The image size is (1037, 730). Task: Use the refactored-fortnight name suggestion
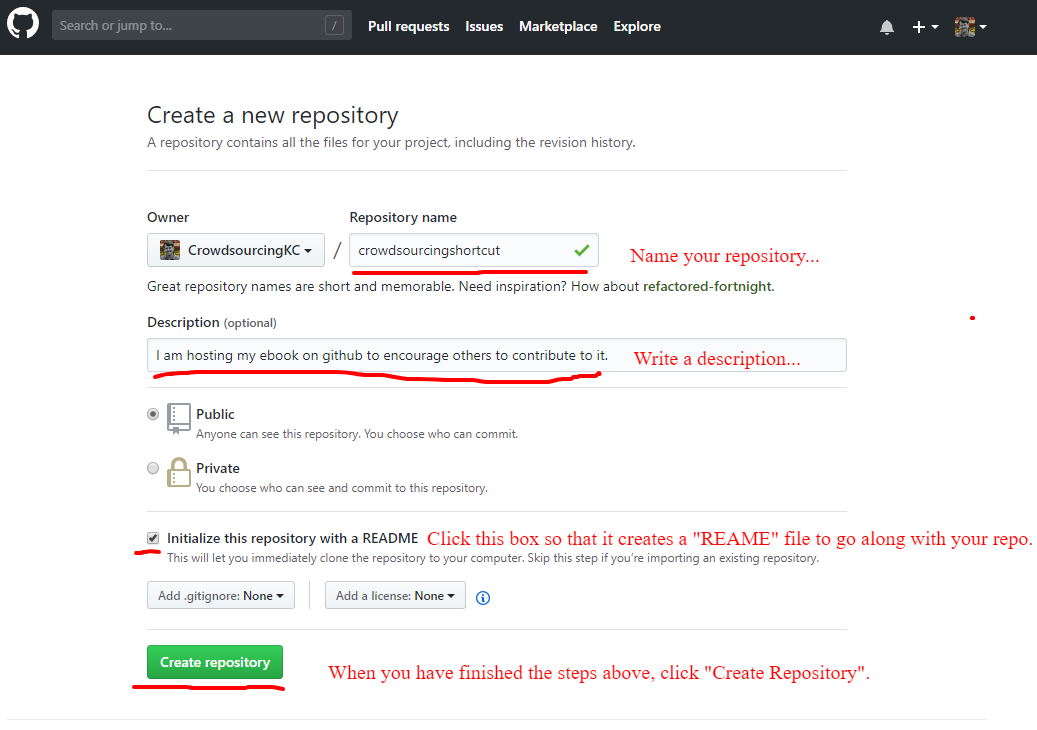point(707,286)
